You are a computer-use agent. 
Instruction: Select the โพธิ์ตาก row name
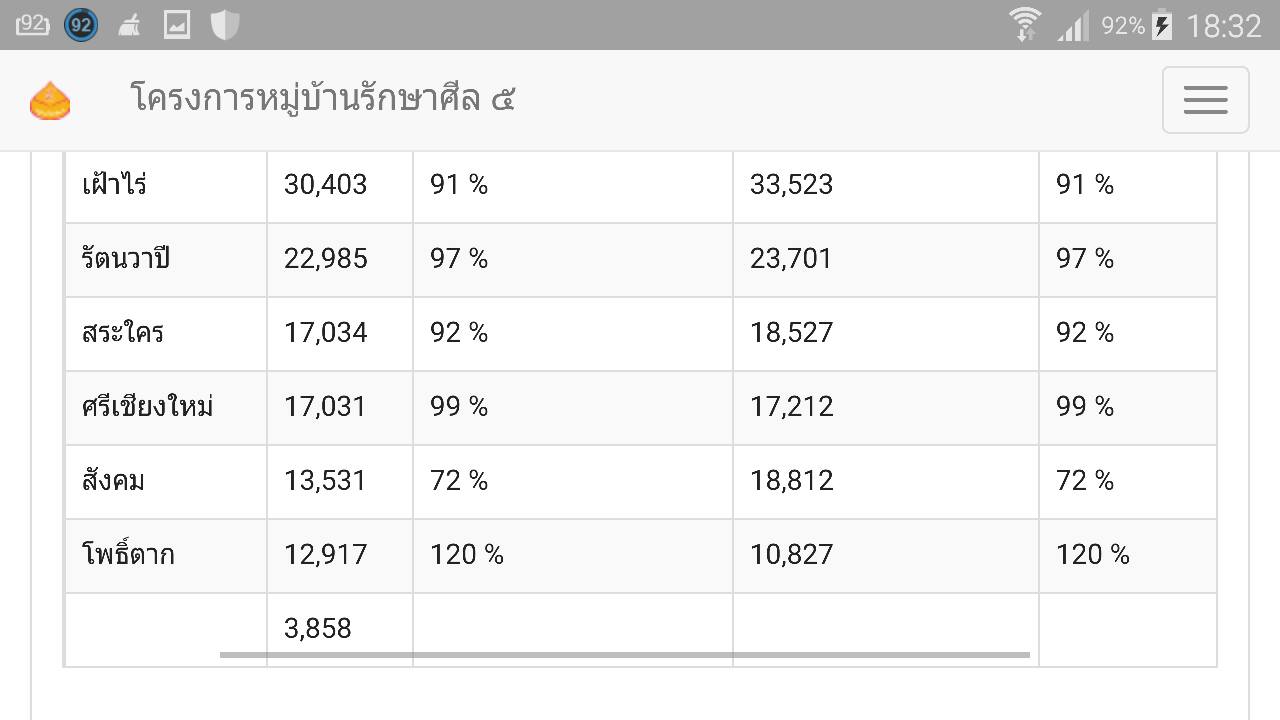(x=128, y=555)
